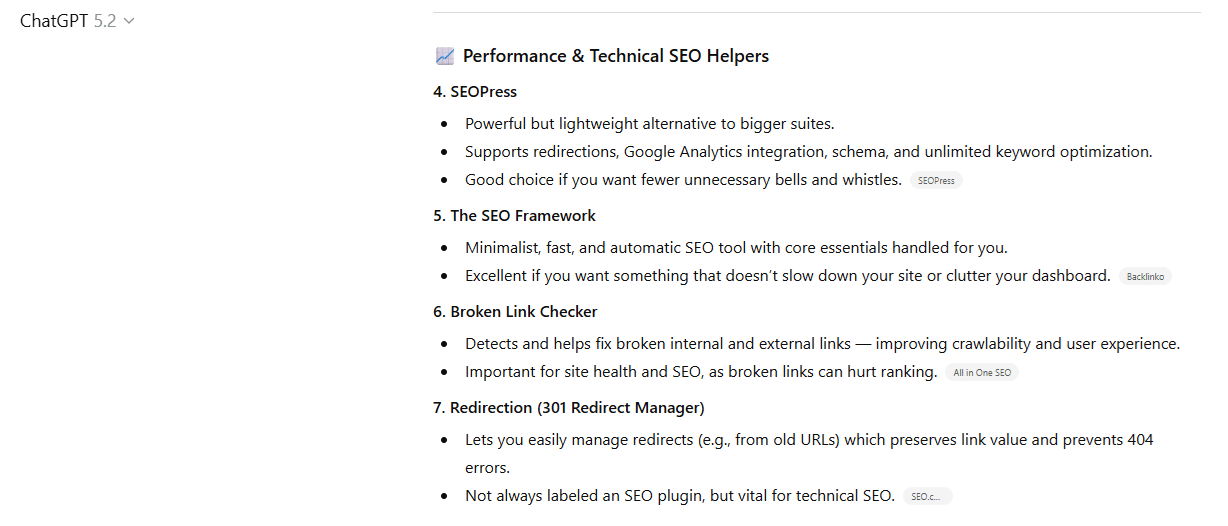Open the Backlinko source citation
1228x526 pixels.
1145,276
